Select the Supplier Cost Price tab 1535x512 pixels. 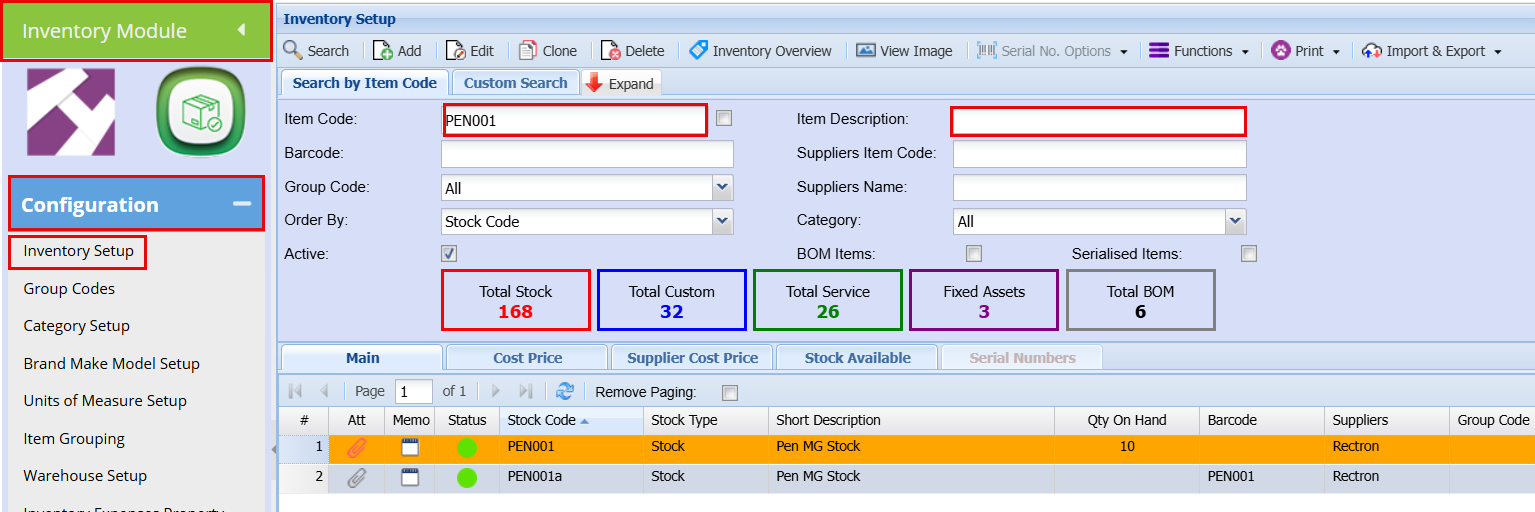692,357
